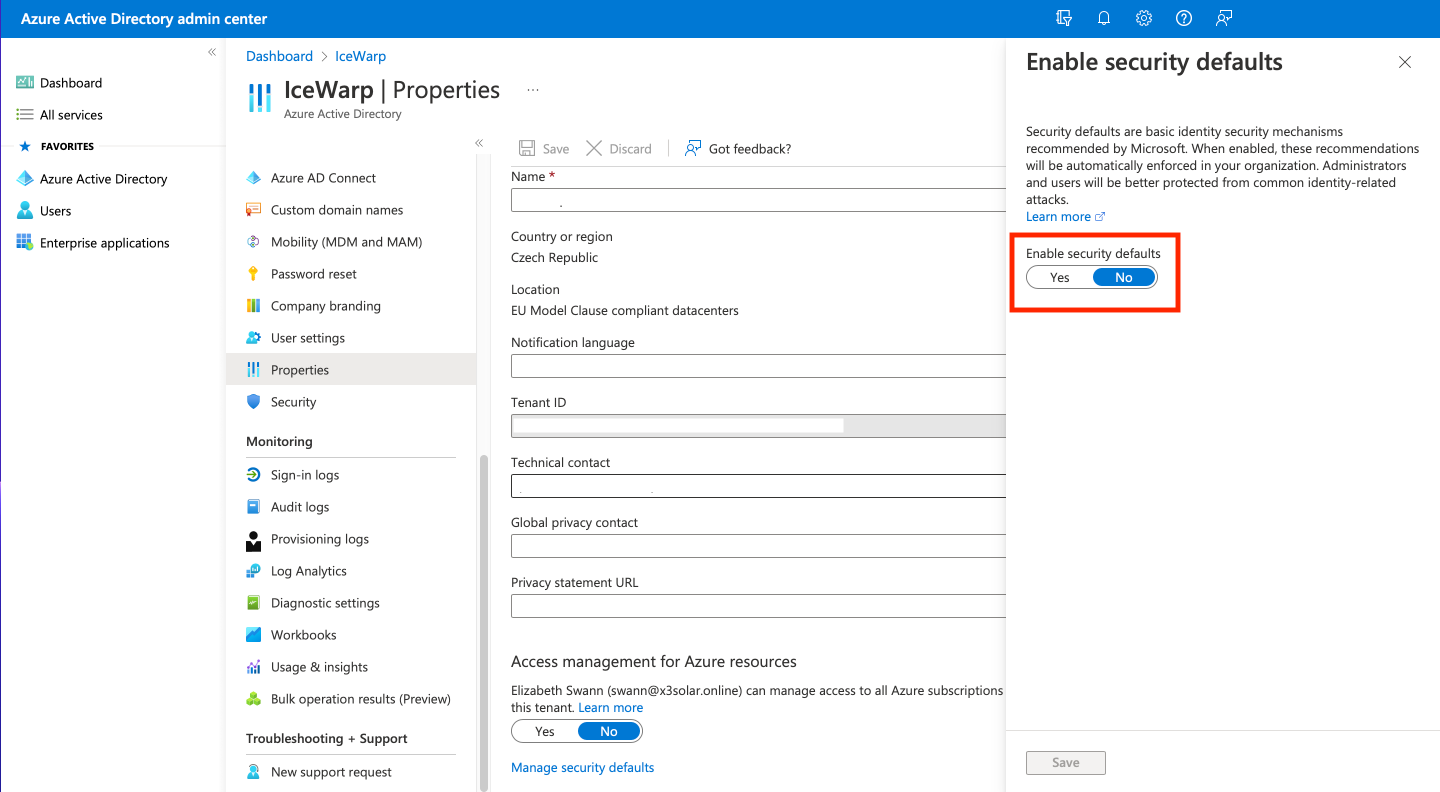Viewport: 1440px width, 792px height.
Task: Select Properties in the resource menu
Action: (351, 370)
